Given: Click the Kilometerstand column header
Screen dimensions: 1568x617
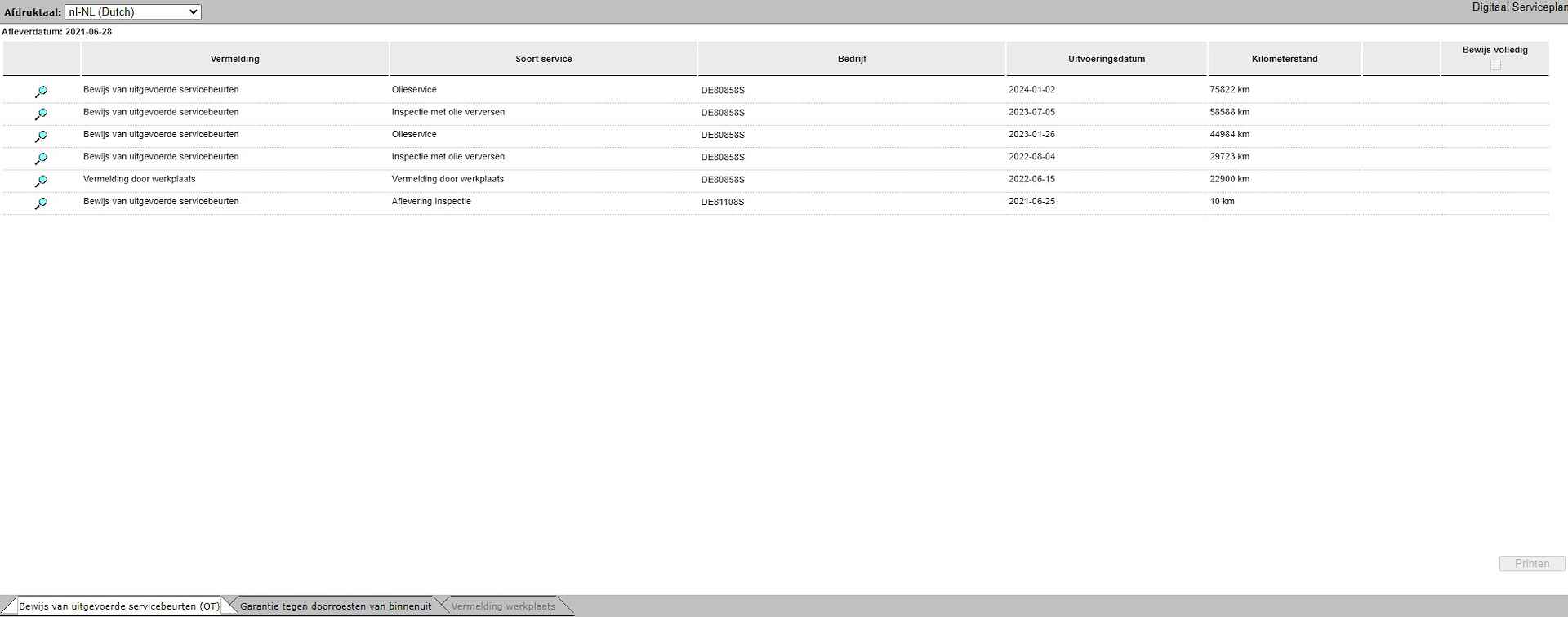Looking at the screenshot, I should pyautogui.click(x=1285, y=59).
